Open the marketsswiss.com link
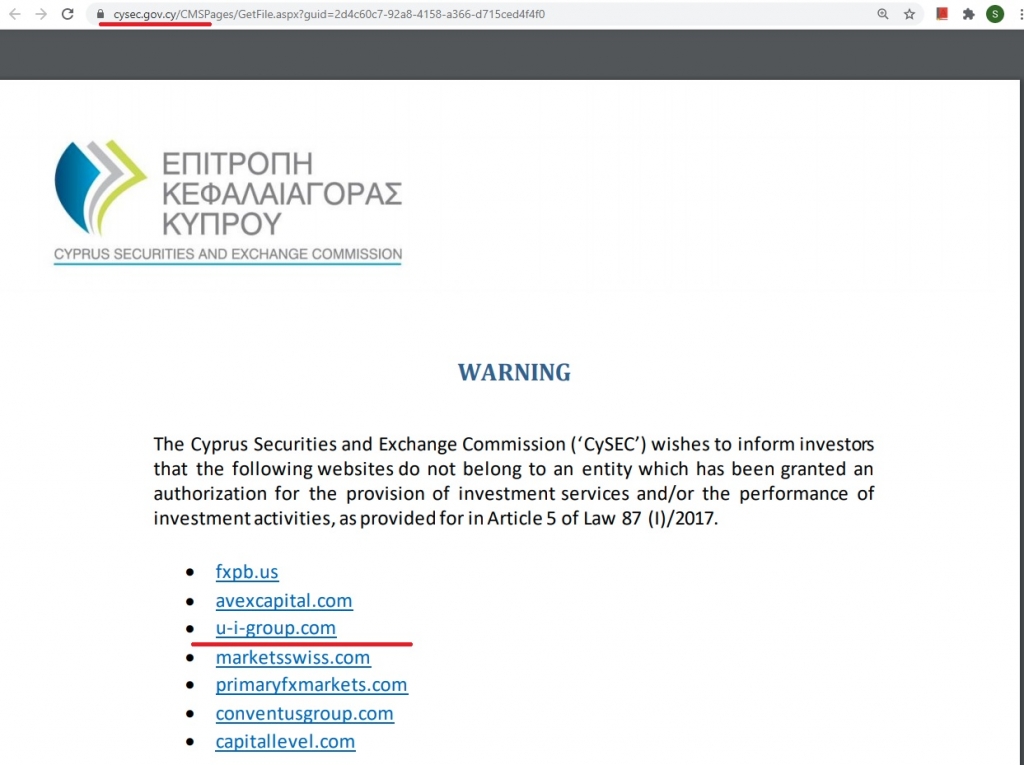 click(x=293, y=657)
